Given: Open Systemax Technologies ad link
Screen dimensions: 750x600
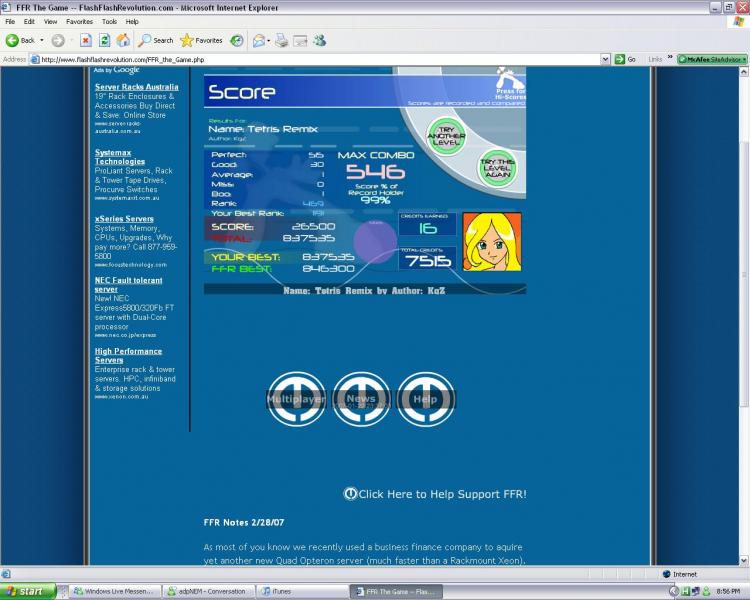Looking at the screenshot, I should (x=120, y=157).
